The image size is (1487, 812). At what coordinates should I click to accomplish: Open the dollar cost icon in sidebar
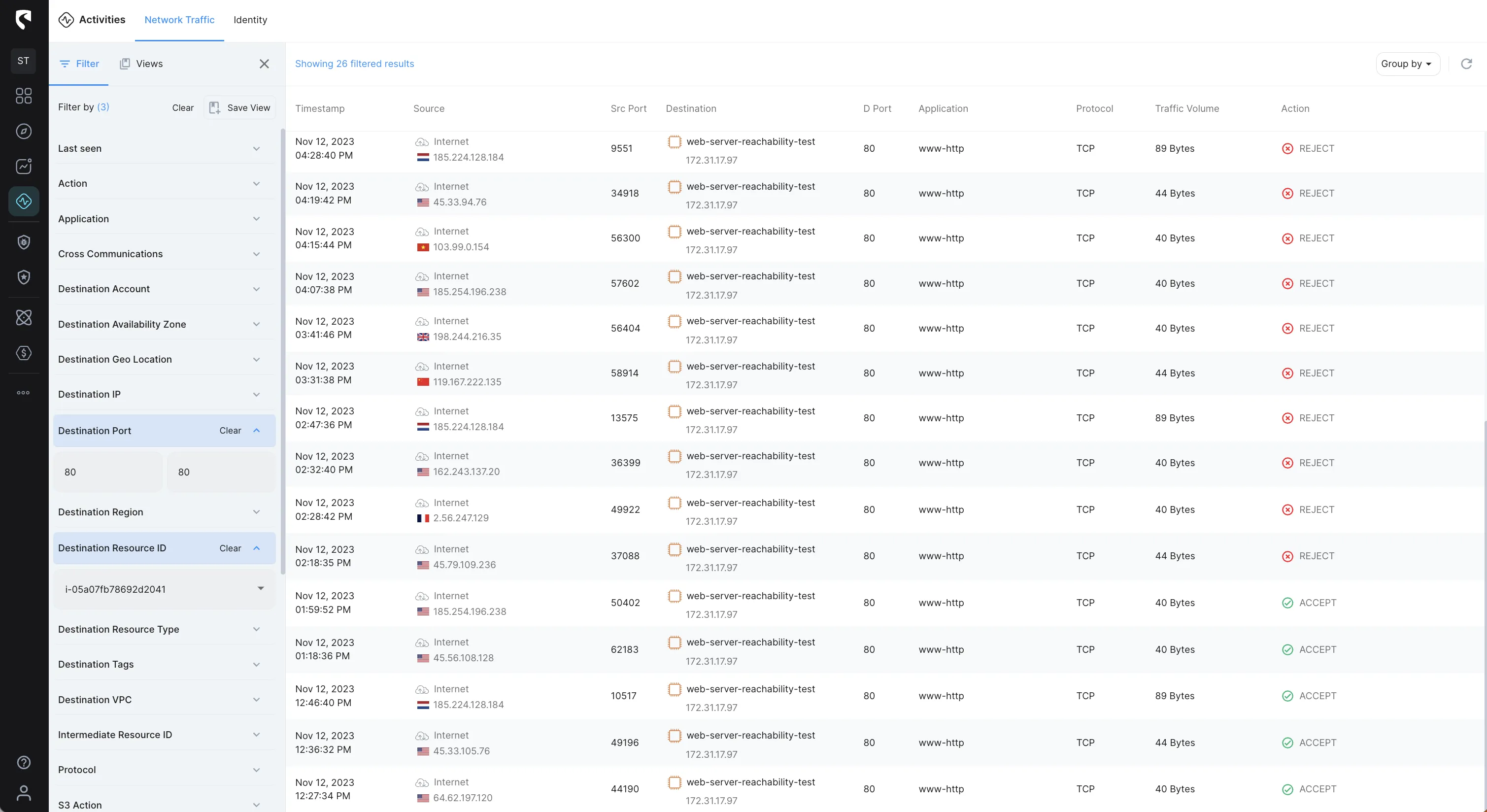click(24, 353)
